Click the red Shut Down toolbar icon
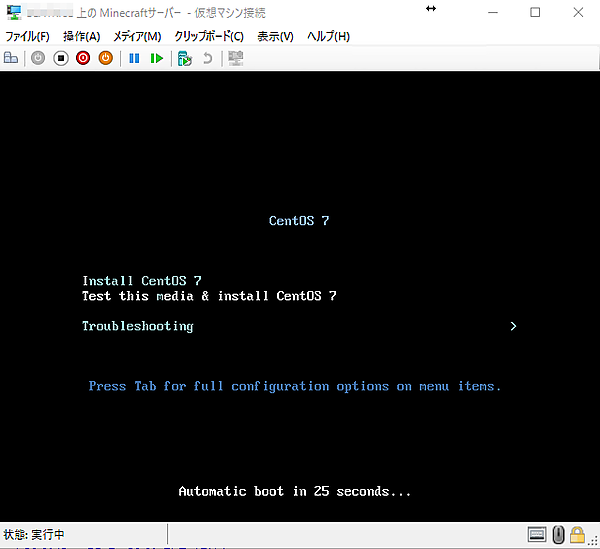Viewport: 600px width, 549px height. pos(83,58)
